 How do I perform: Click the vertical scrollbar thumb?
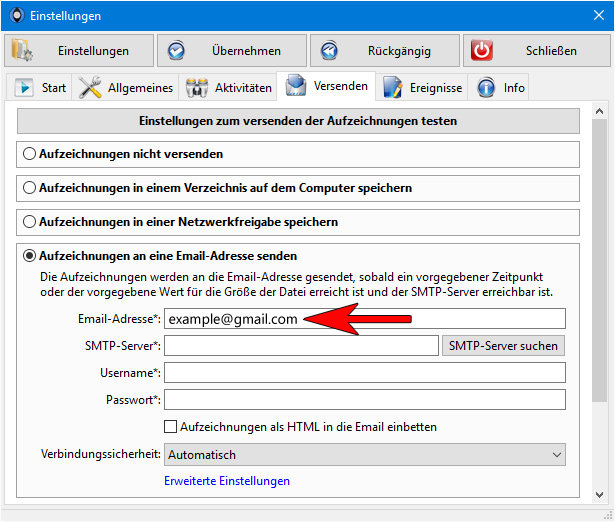click(599, 260)
